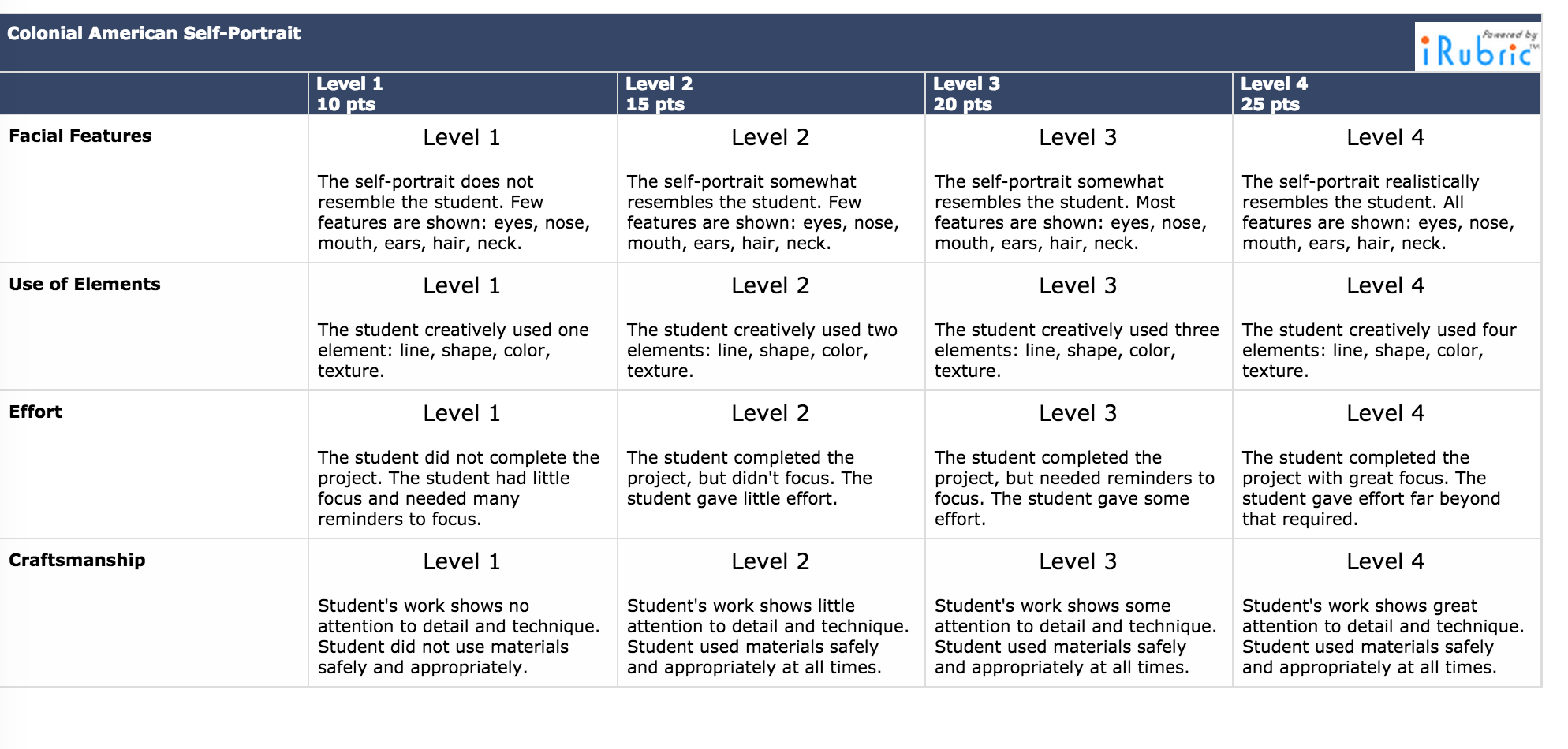The height and width of the screenshot is (749, 1568).
Task: Click the Craftsmanship criterion label
Action: click(x=77, y=560)
